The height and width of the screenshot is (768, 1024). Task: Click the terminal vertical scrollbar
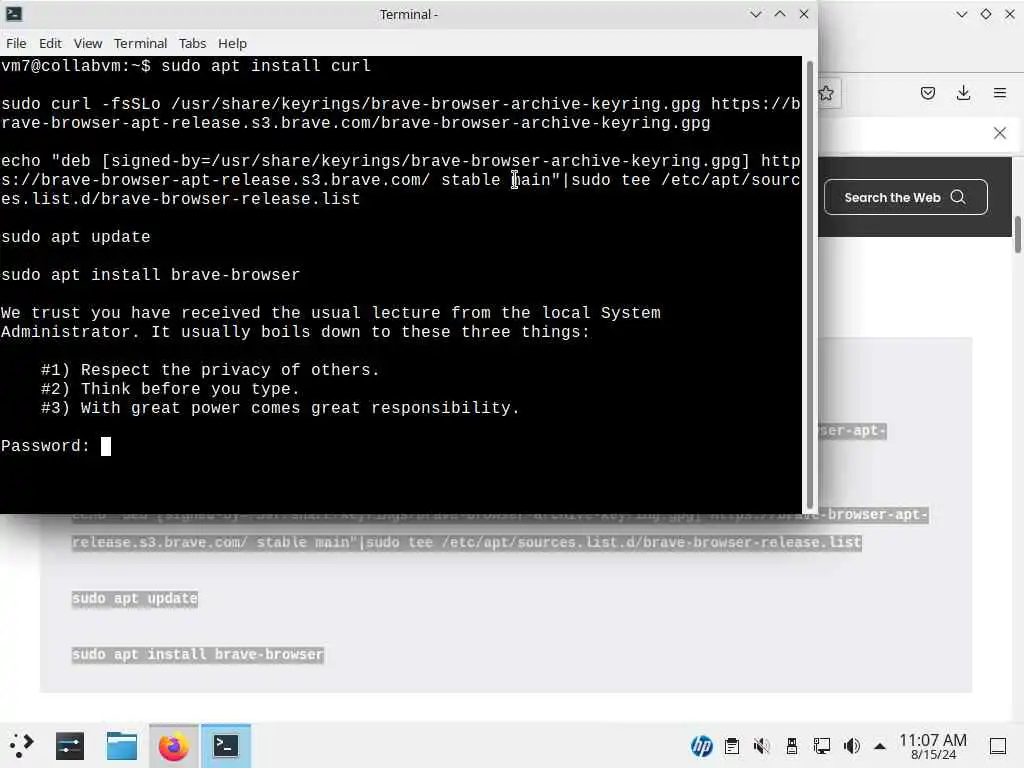click(810, 285)
